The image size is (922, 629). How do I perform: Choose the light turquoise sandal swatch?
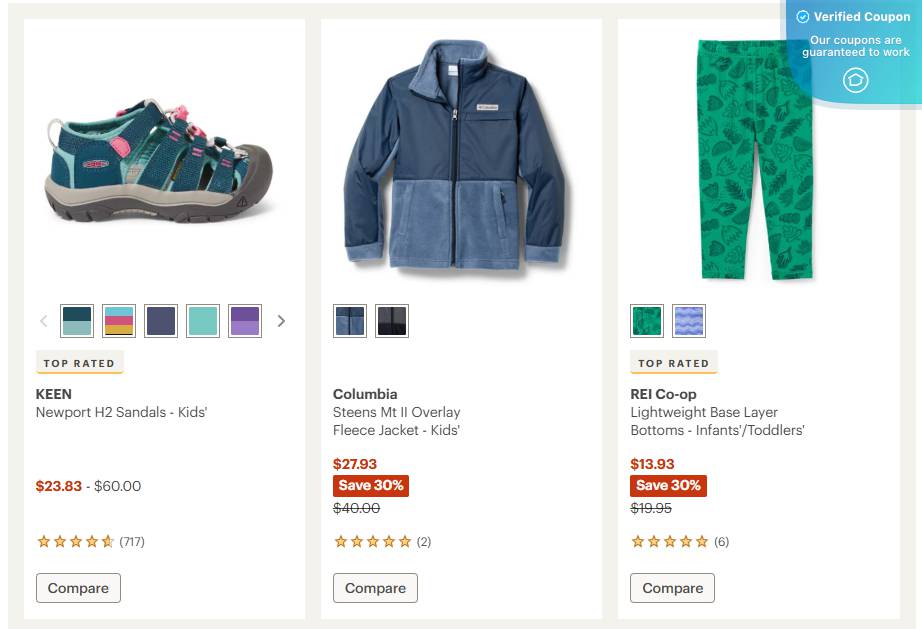click(x=203, y=321)
